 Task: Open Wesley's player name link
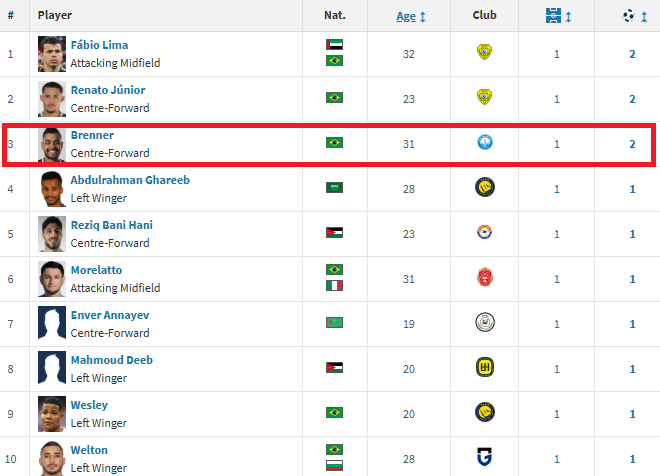point(89,405)
